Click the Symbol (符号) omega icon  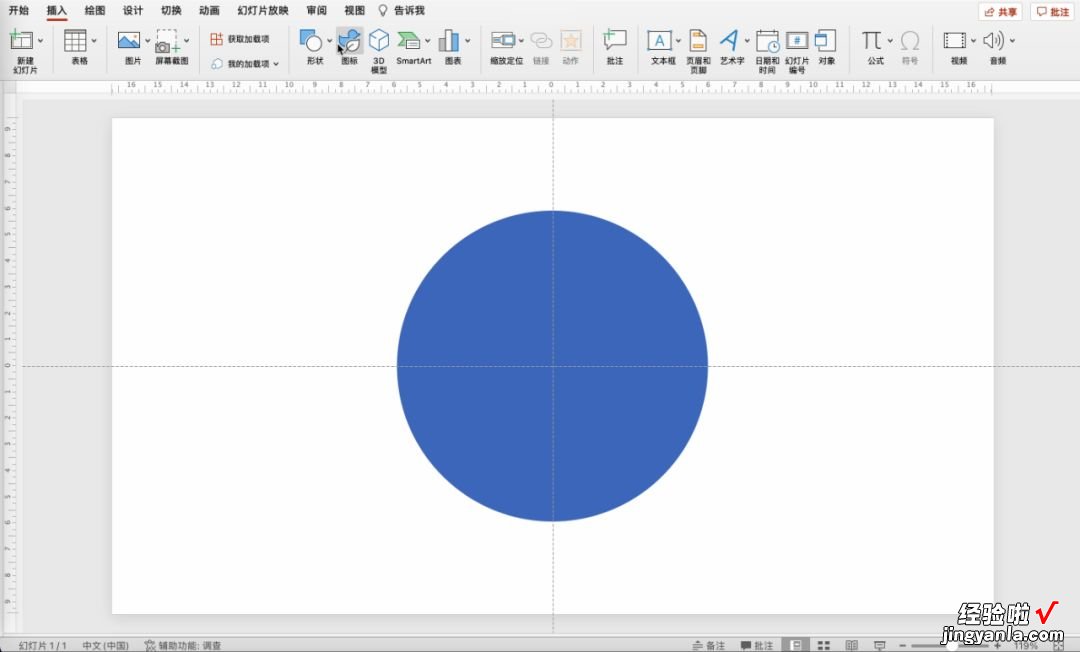click(x=910, y=41)
